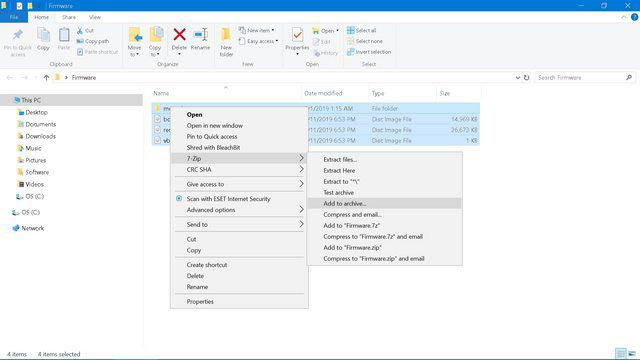
Task: Create a New folder from the ribbon
Action: click(226, 42)
